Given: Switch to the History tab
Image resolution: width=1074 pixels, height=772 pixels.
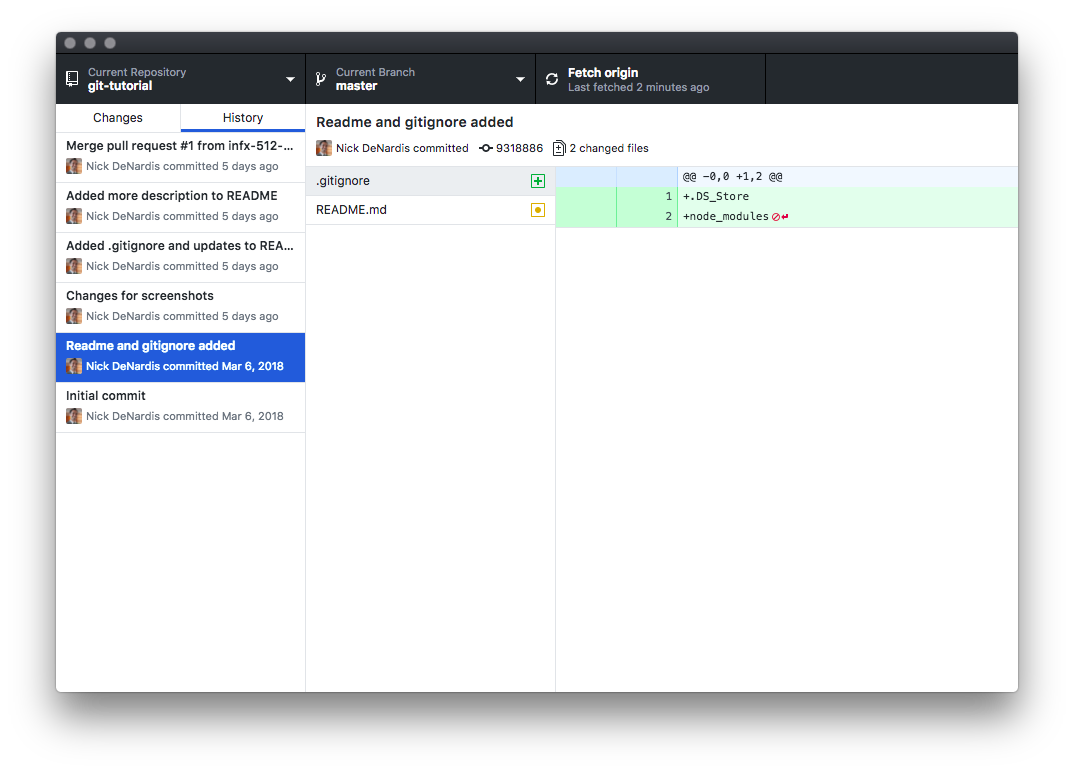Looking at the screenshot, I should point(242,117).
